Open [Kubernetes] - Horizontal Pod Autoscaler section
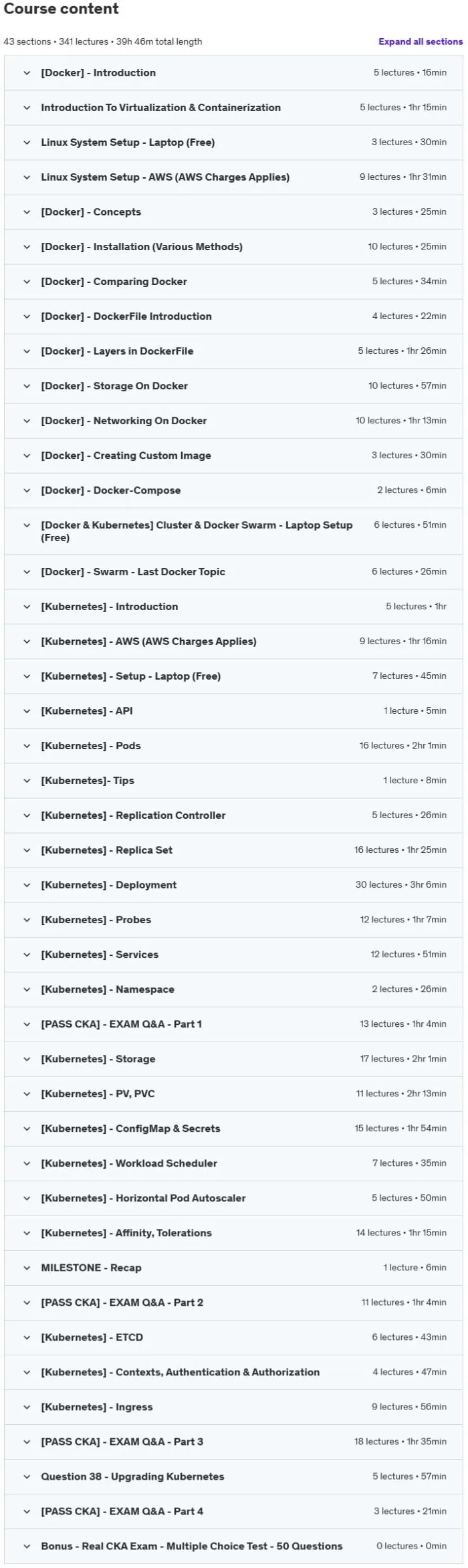This screenshot has width=468, height=1568. coord(233,1198)
